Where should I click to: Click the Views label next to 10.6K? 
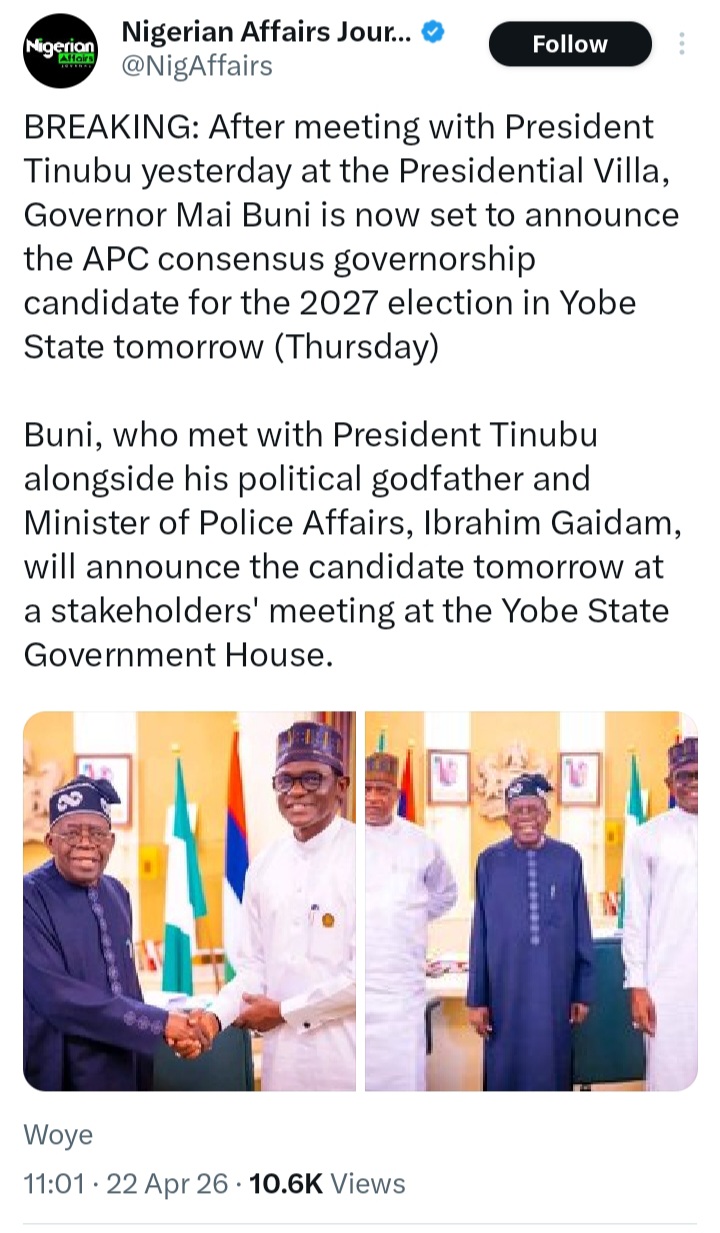coord(368,1184)
